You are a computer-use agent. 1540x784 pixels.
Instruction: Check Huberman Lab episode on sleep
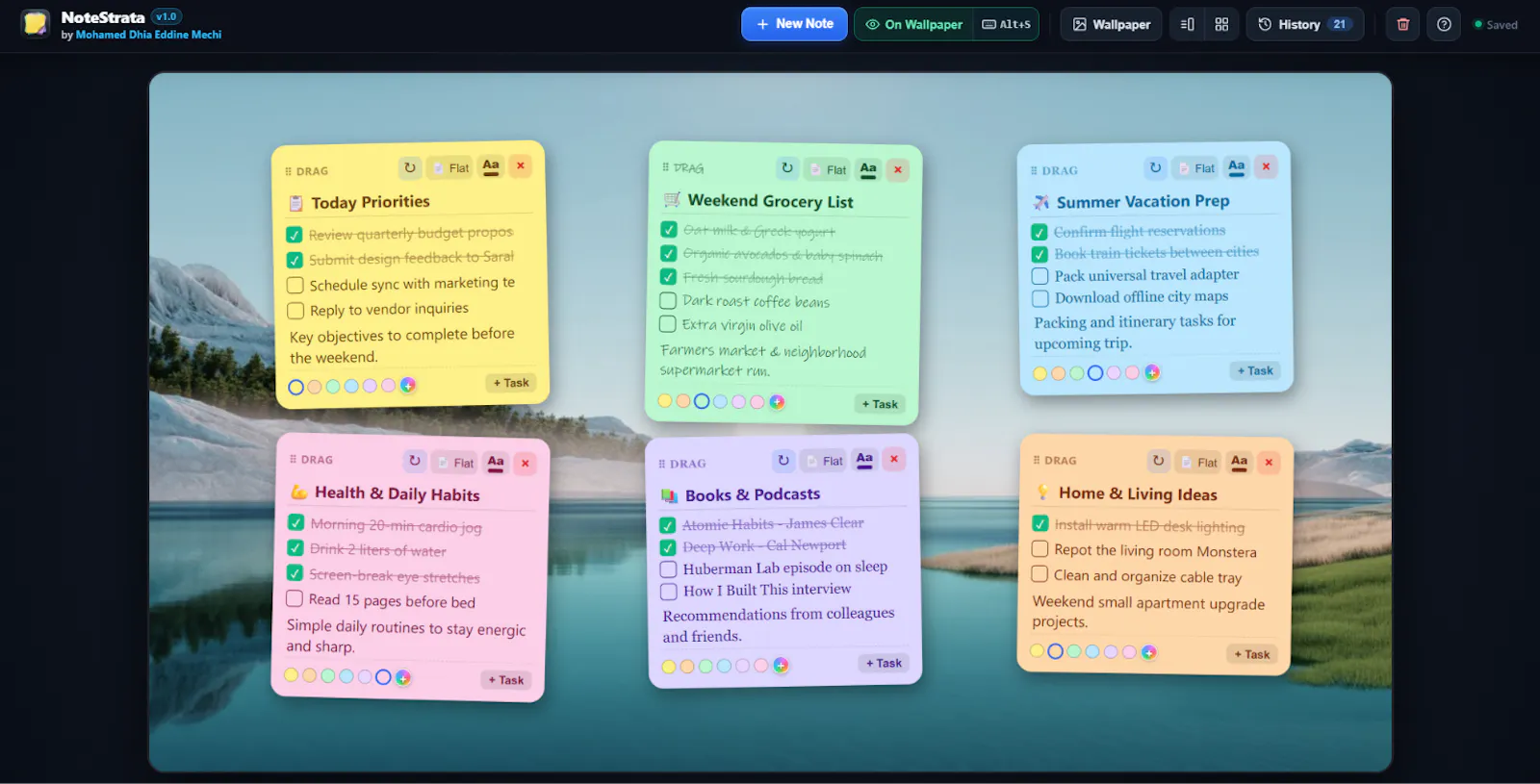pos(669,569)
